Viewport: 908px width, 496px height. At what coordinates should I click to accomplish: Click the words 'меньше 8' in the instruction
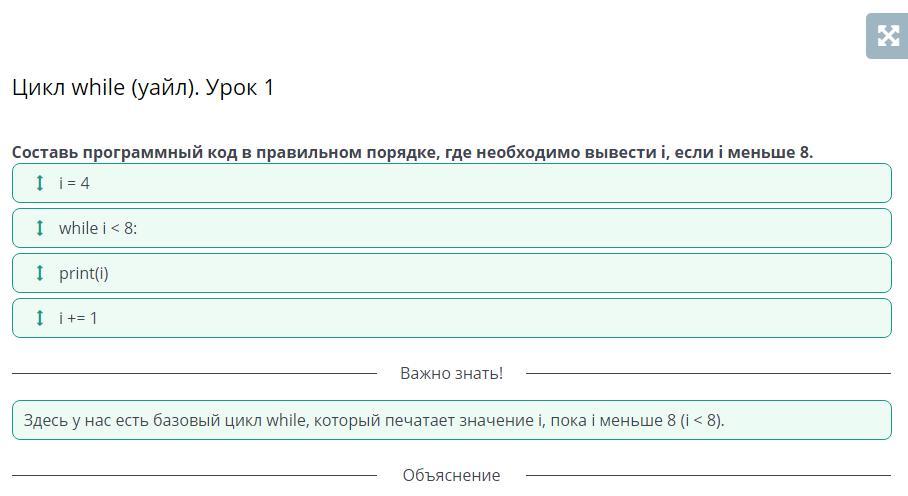coord(769,152)
